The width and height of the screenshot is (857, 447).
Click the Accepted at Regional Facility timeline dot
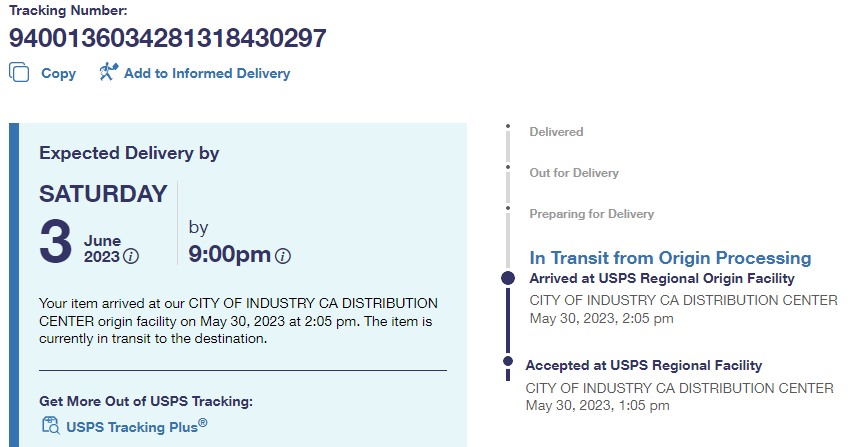point(508,364)
